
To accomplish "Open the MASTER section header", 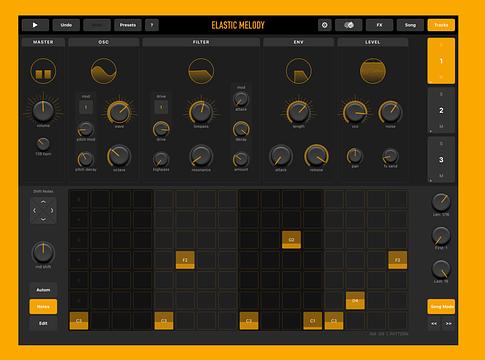I will pos(43,42).
